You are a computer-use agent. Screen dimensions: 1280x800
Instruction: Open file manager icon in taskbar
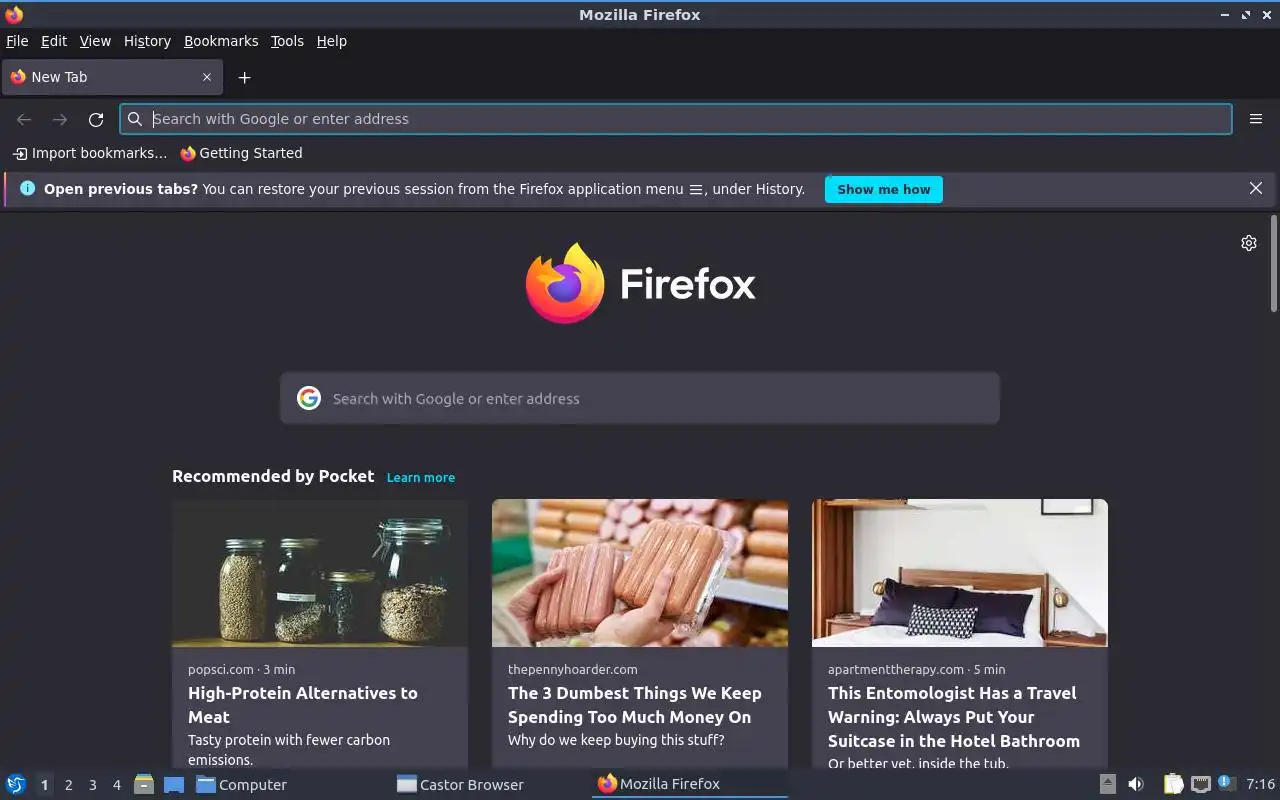(x=144, y=784)
